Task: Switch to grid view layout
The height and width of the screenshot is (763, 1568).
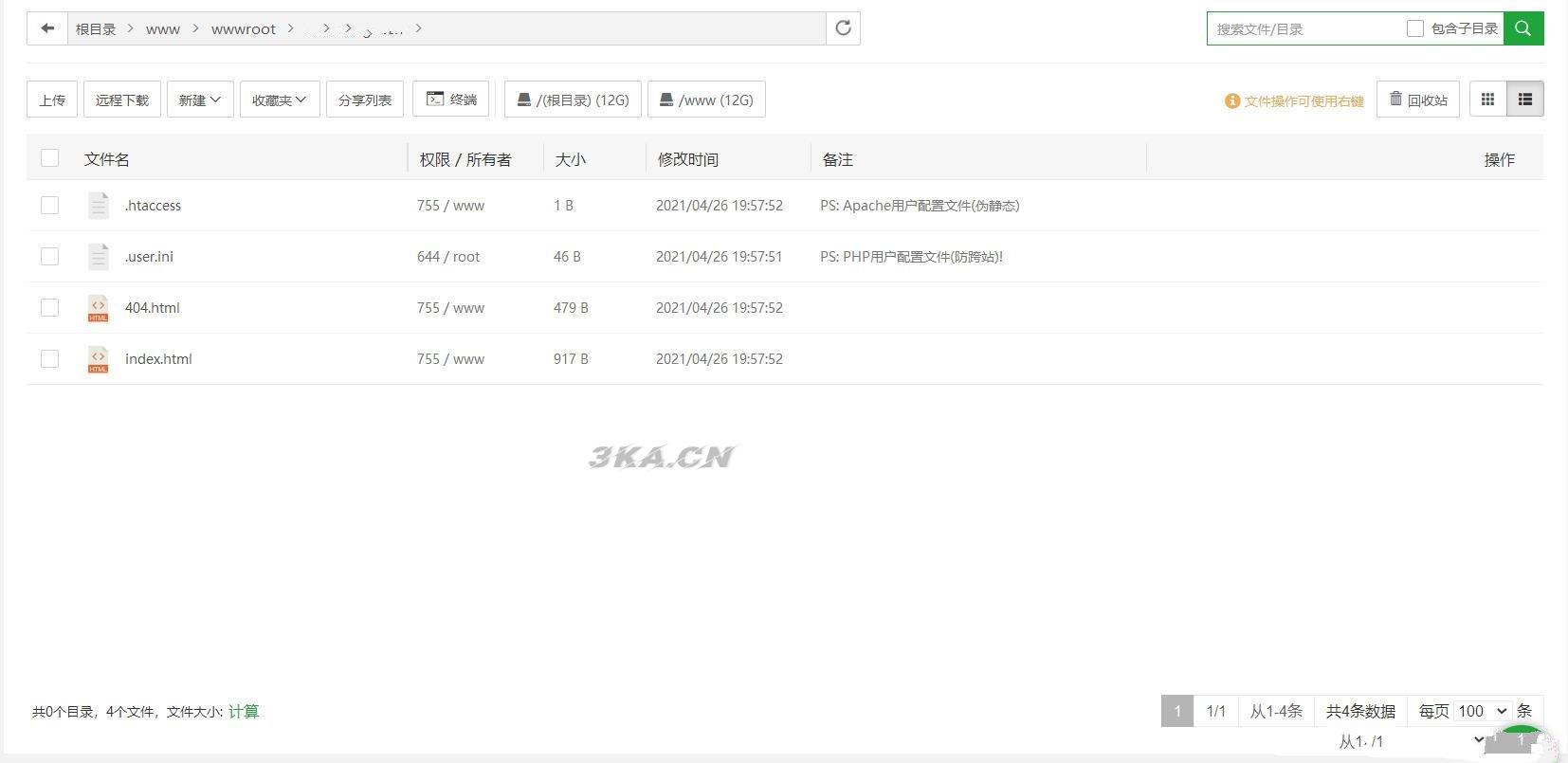Action: pos(1488,100)
